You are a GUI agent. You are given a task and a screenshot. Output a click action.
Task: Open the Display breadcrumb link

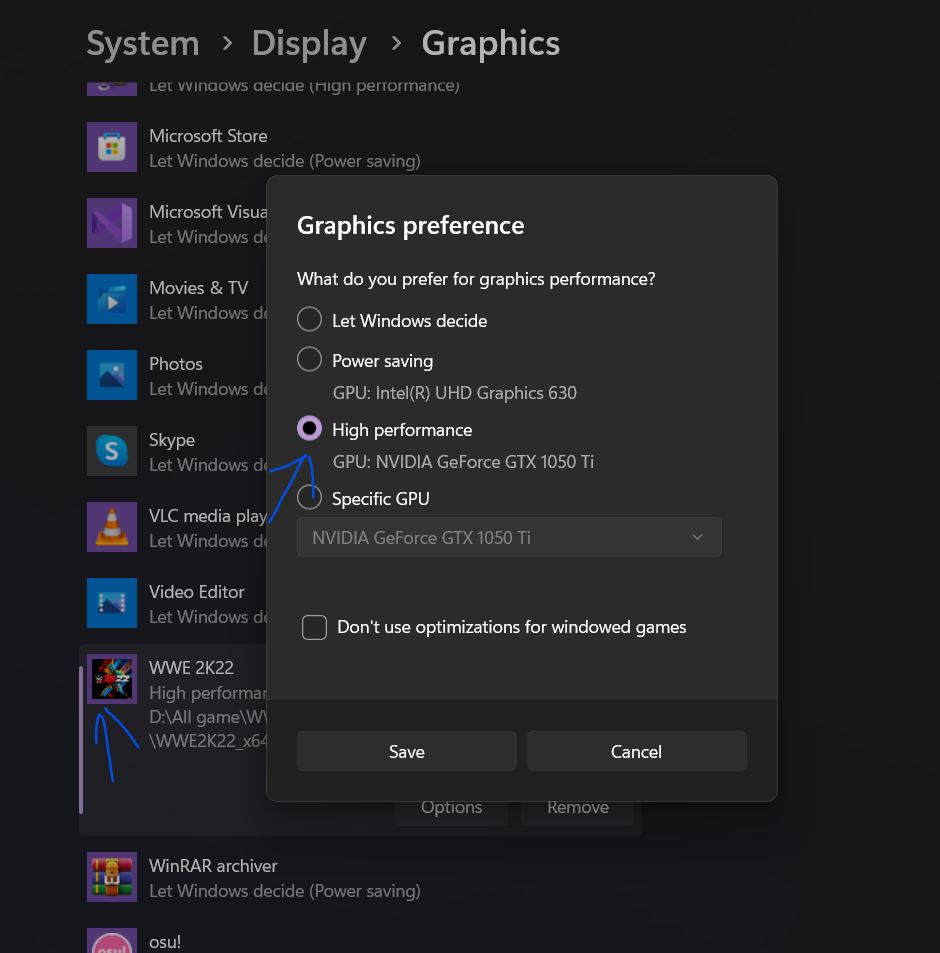308,42
